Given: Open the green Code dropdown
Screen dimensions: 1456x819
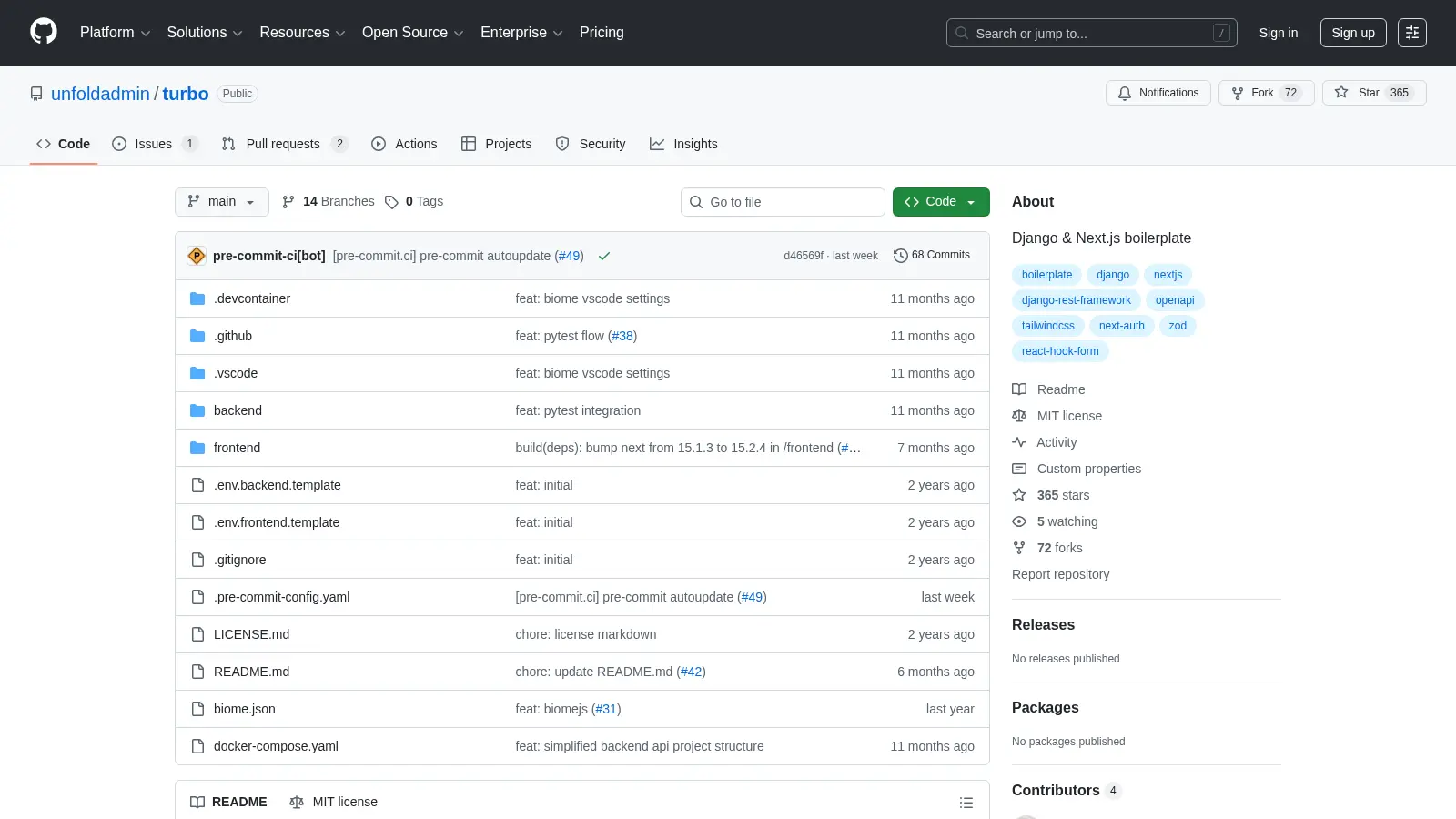Looking at the screenshot, I should [x=941, y=202].
